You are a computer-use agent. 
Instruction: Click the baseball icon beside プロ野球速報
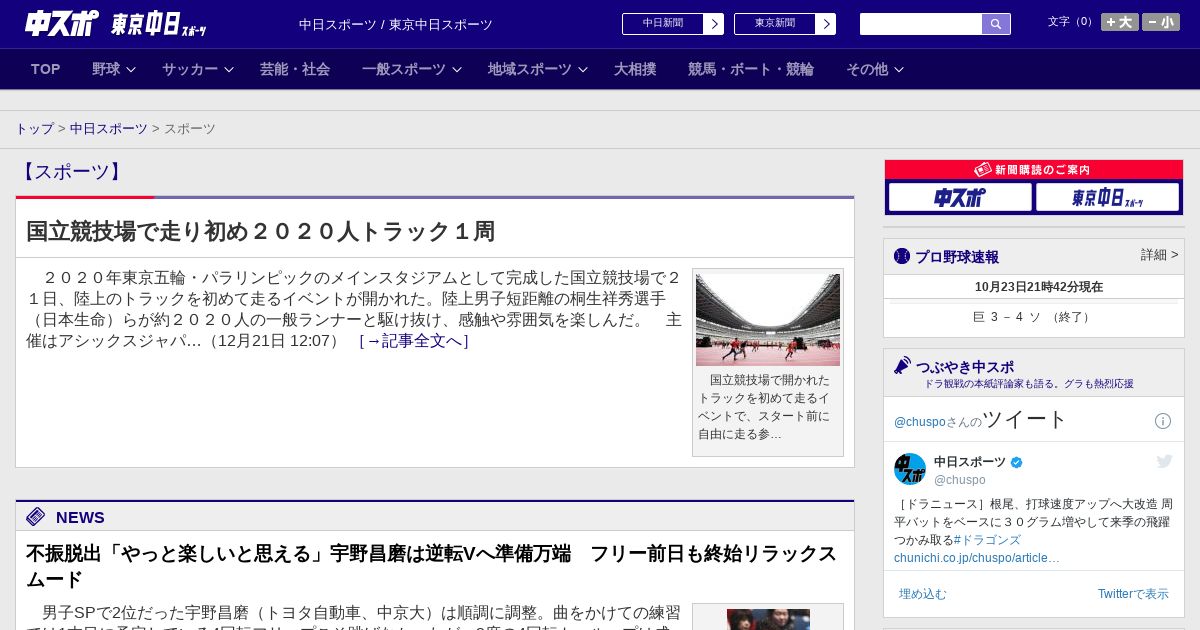pos(902,256)
